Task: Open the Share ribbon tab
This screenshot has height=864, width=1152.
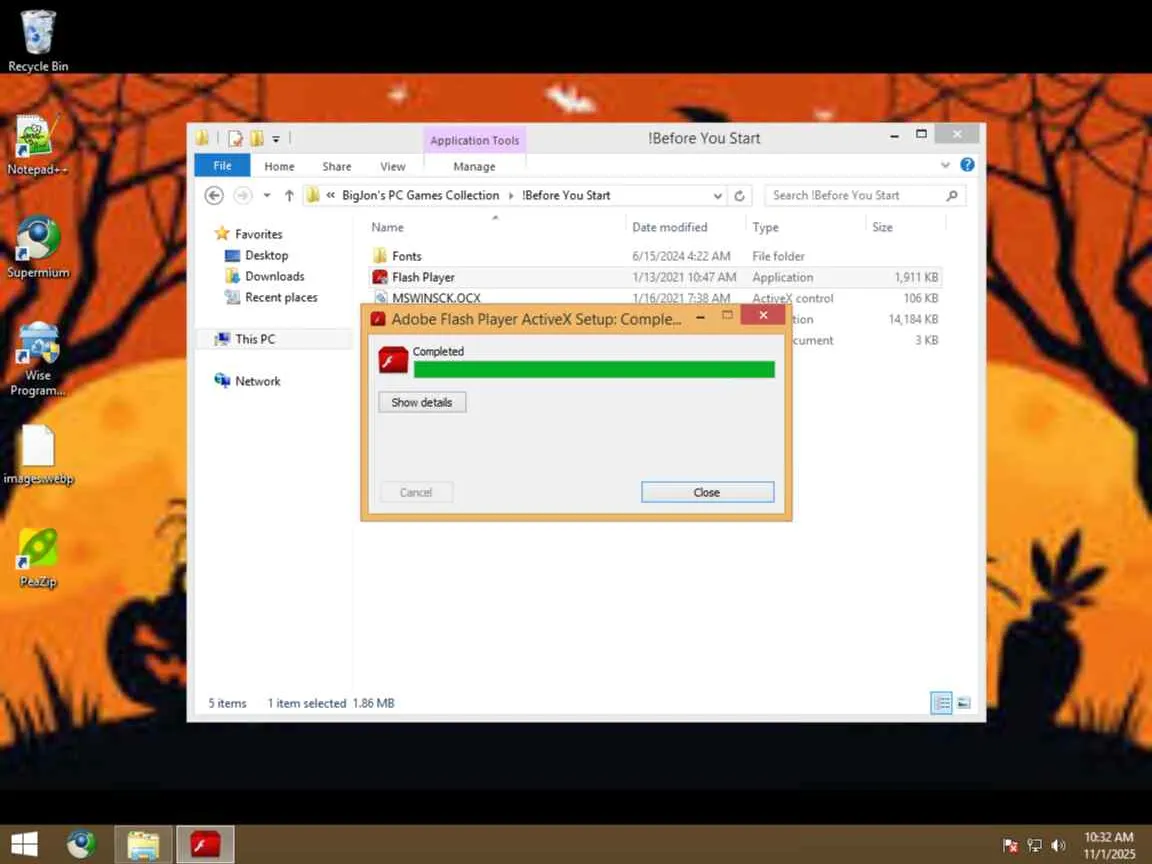Action: point(336,167)
